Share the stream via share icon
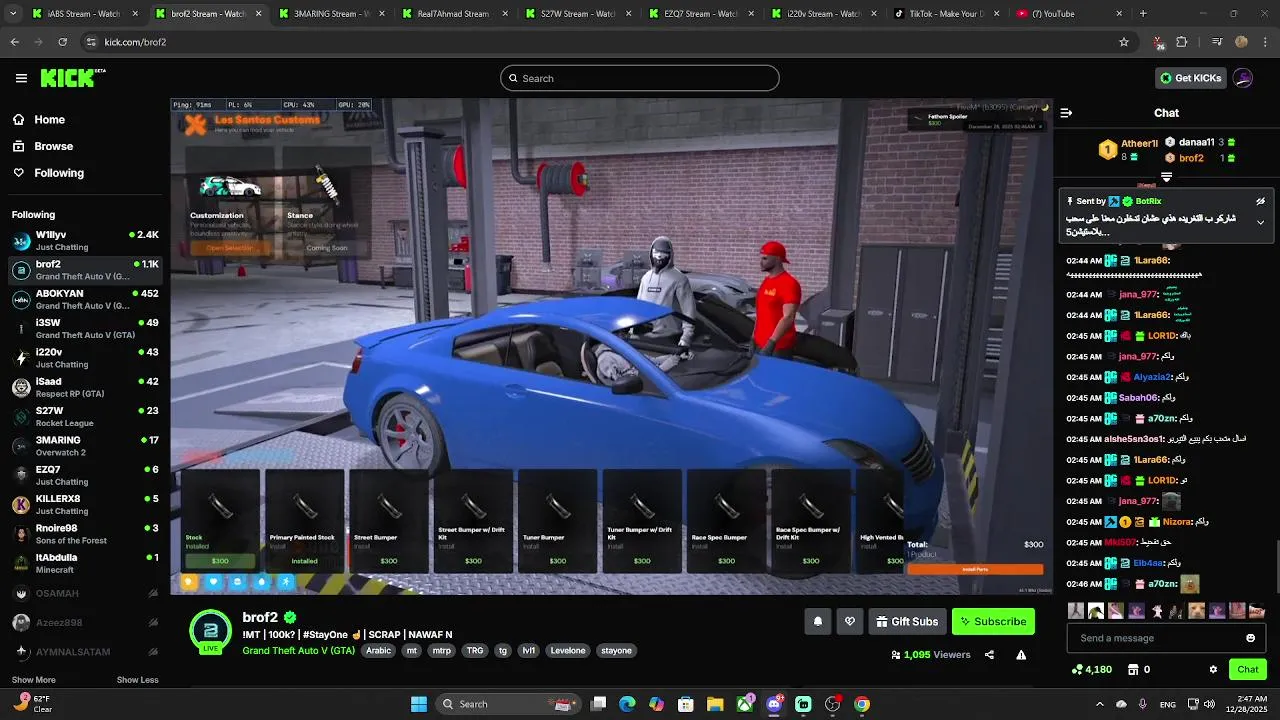This screenshot has height=720, width=1280. (989, 655)
